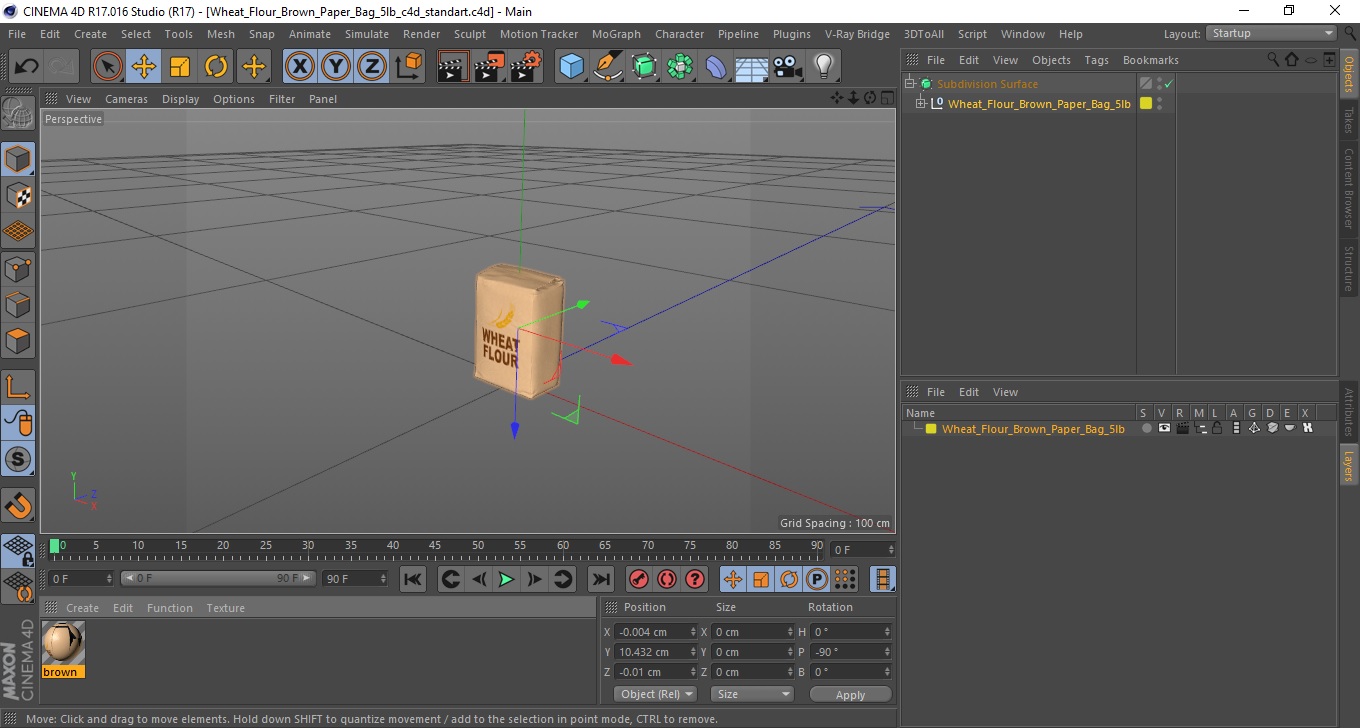1360x728 pixels.
Task: Toggle Subdivision Surface green checkmark
Action: [1168, 84]
